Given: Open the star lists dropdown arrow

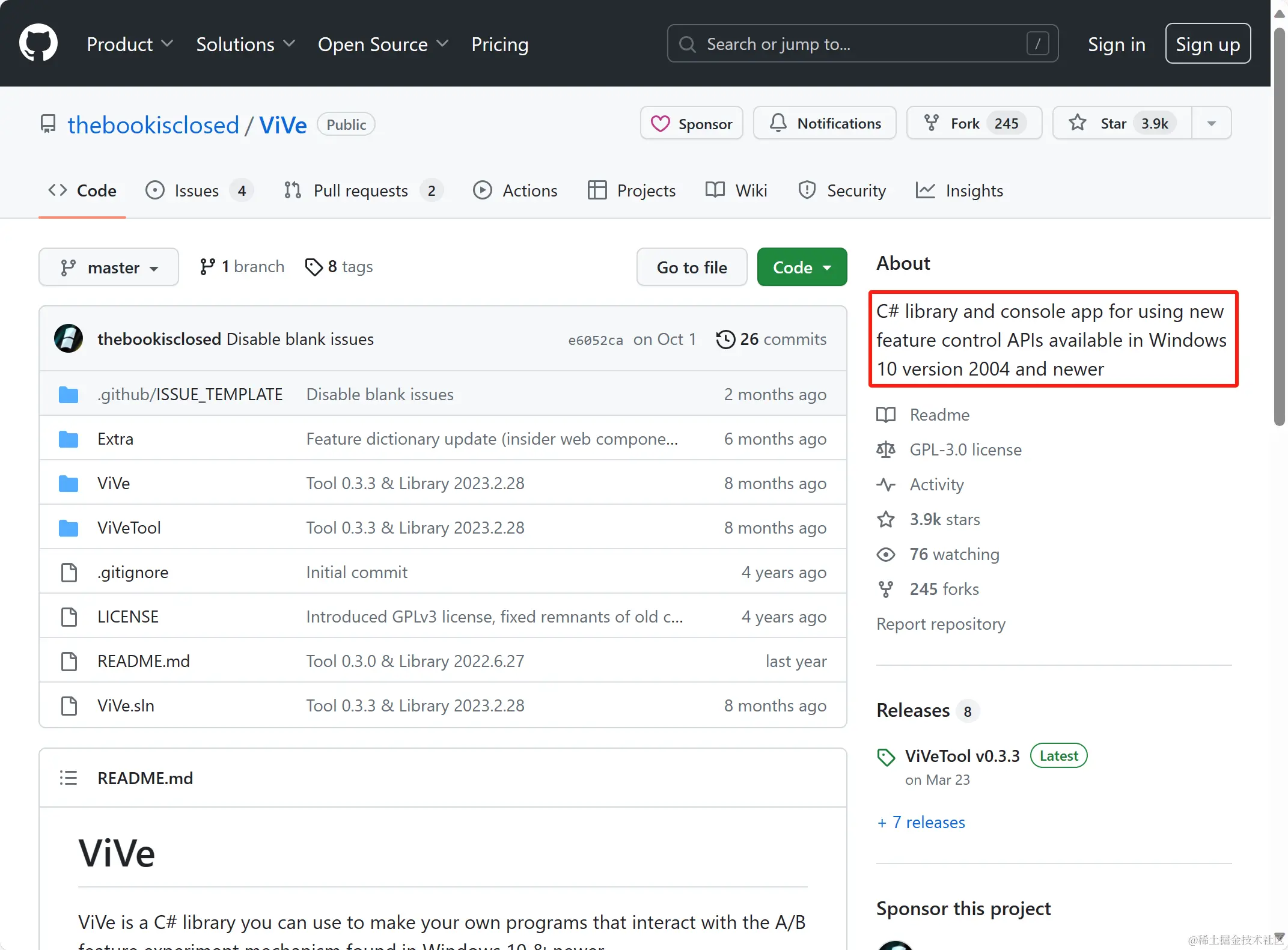Looking at the screenshot, I should pos(1211,123).
